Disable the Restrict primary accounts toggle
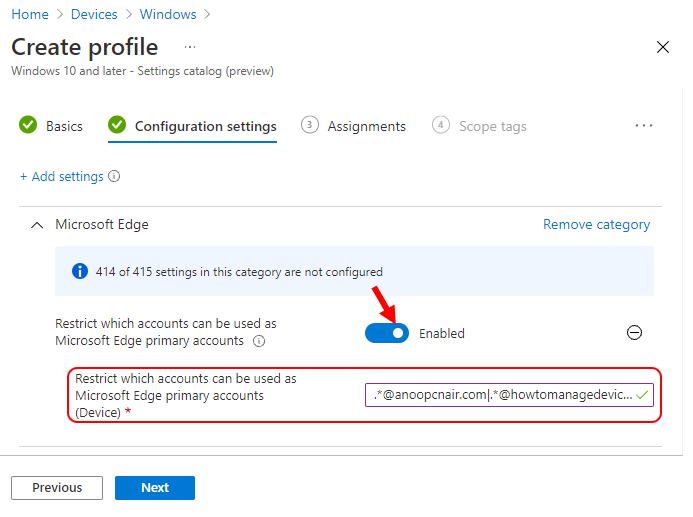Viewport: 693px width, 517px height. point(387,333)
